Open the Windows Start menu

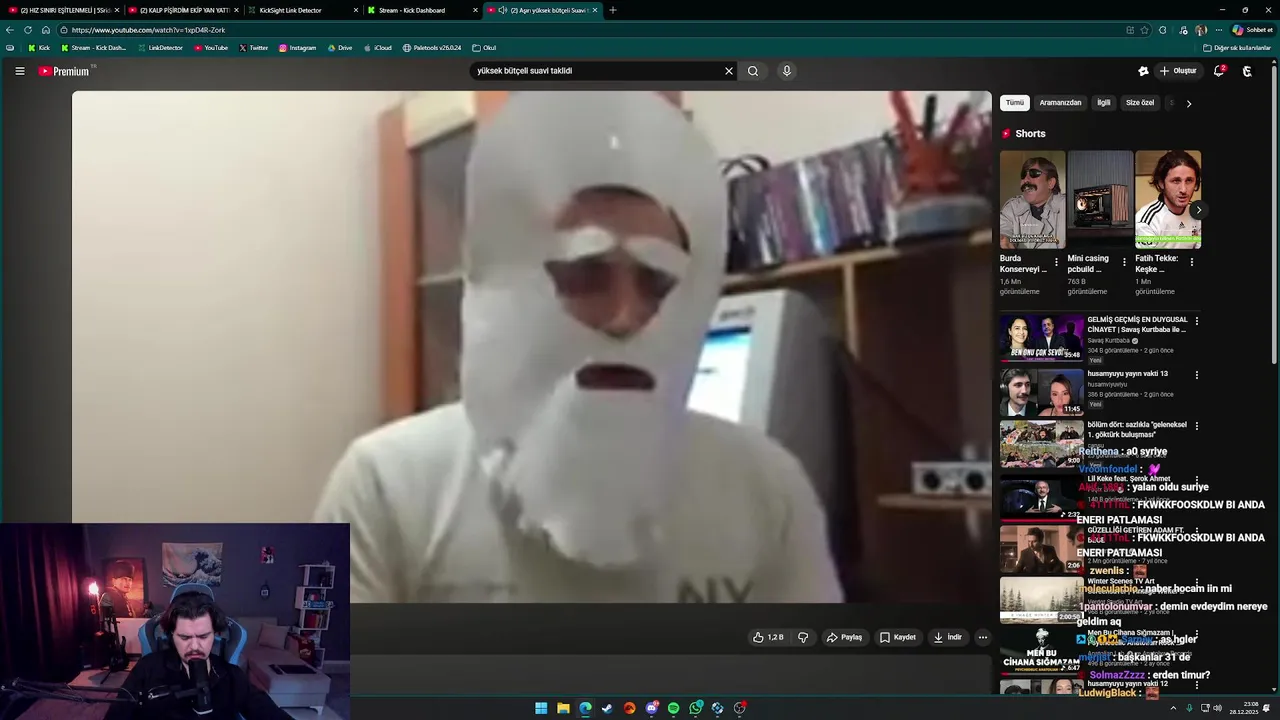pyautogui.click(x=541, y=708)
